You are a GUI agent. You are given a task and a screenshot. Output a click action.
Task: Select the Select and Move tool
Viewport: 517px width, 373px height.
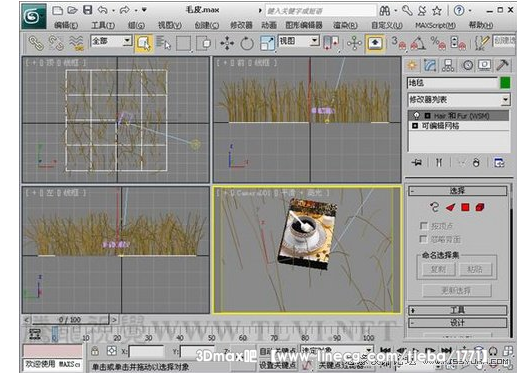point(227,43)
